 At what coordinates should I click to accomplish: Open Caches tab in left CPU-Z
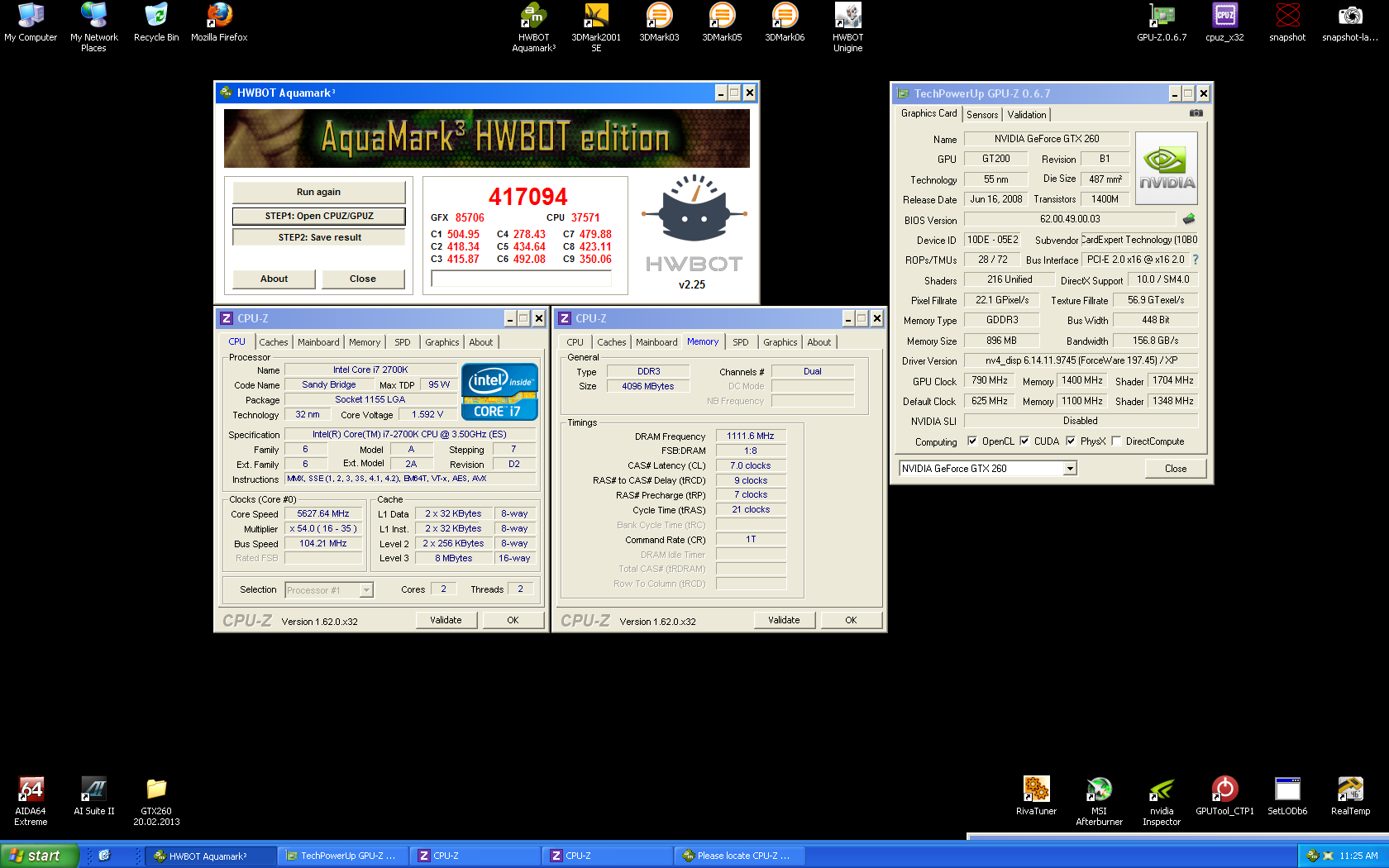click(274, 342)
